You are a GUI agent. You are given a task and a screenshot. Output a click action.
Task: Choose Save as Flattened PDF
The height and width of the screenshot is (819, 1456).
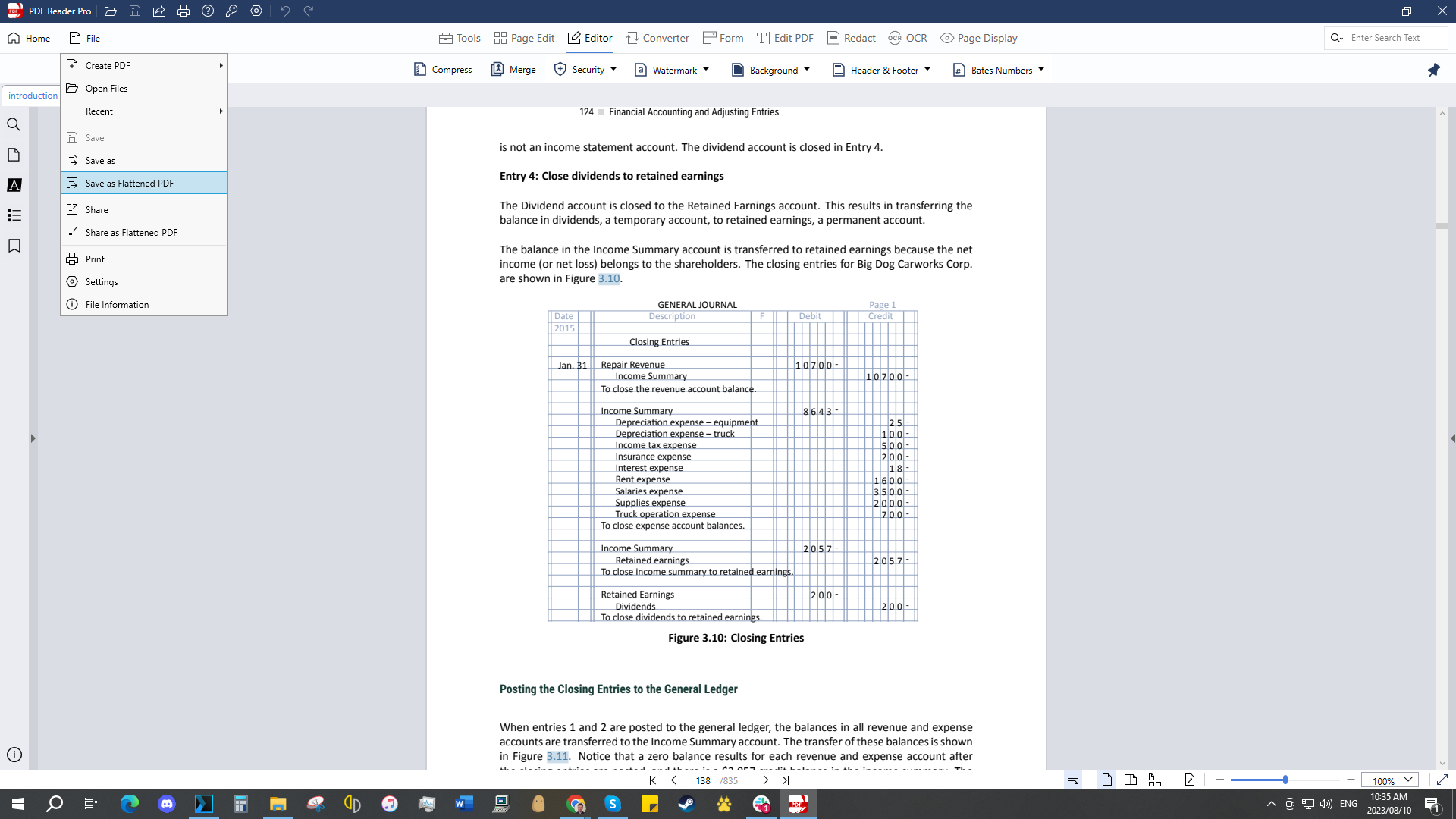144,183
